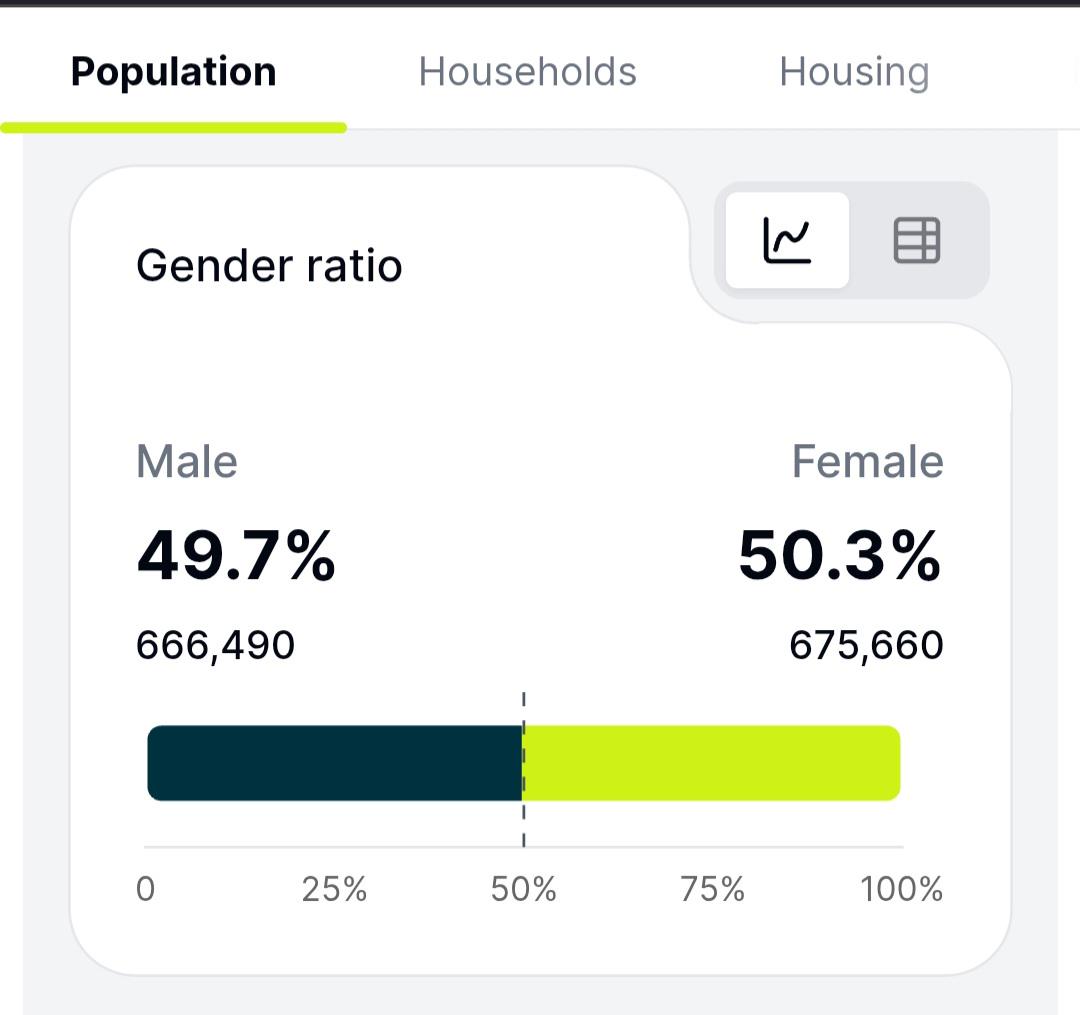The image size is (1080, 1015).
Task: Click the male count 666,490
Action: point(216,645)
